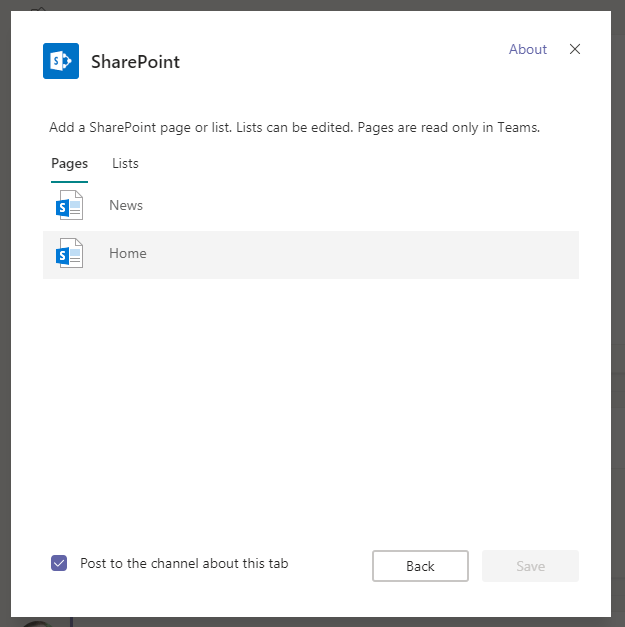Click the empty space below the page list
625x627 pixels.
(x=310, y=400)
